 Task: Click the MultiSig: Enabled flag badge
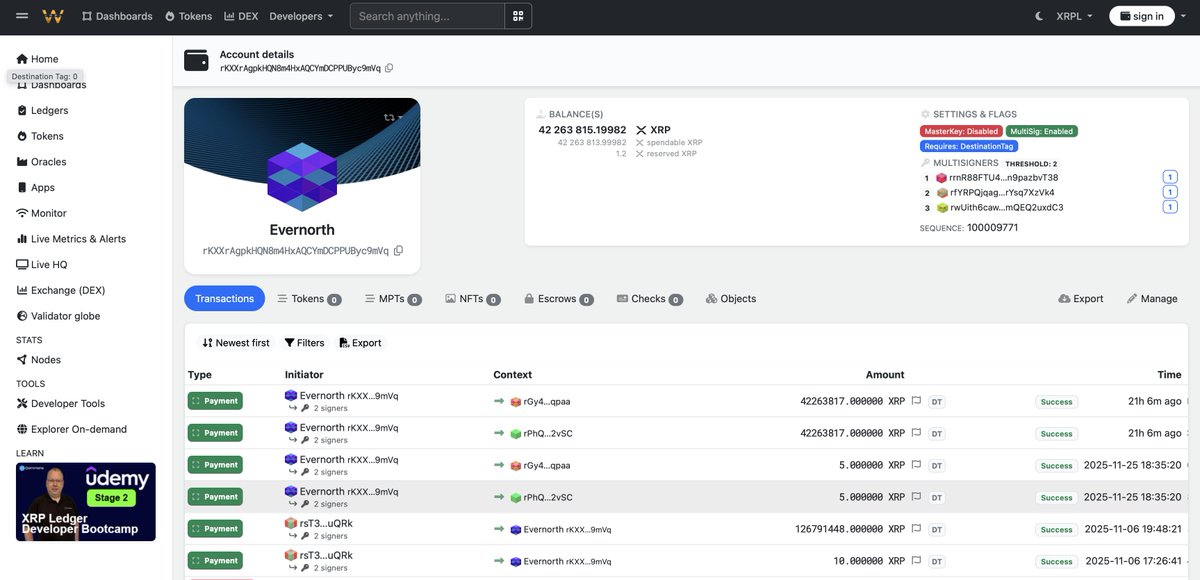[x=1041, y=131]
